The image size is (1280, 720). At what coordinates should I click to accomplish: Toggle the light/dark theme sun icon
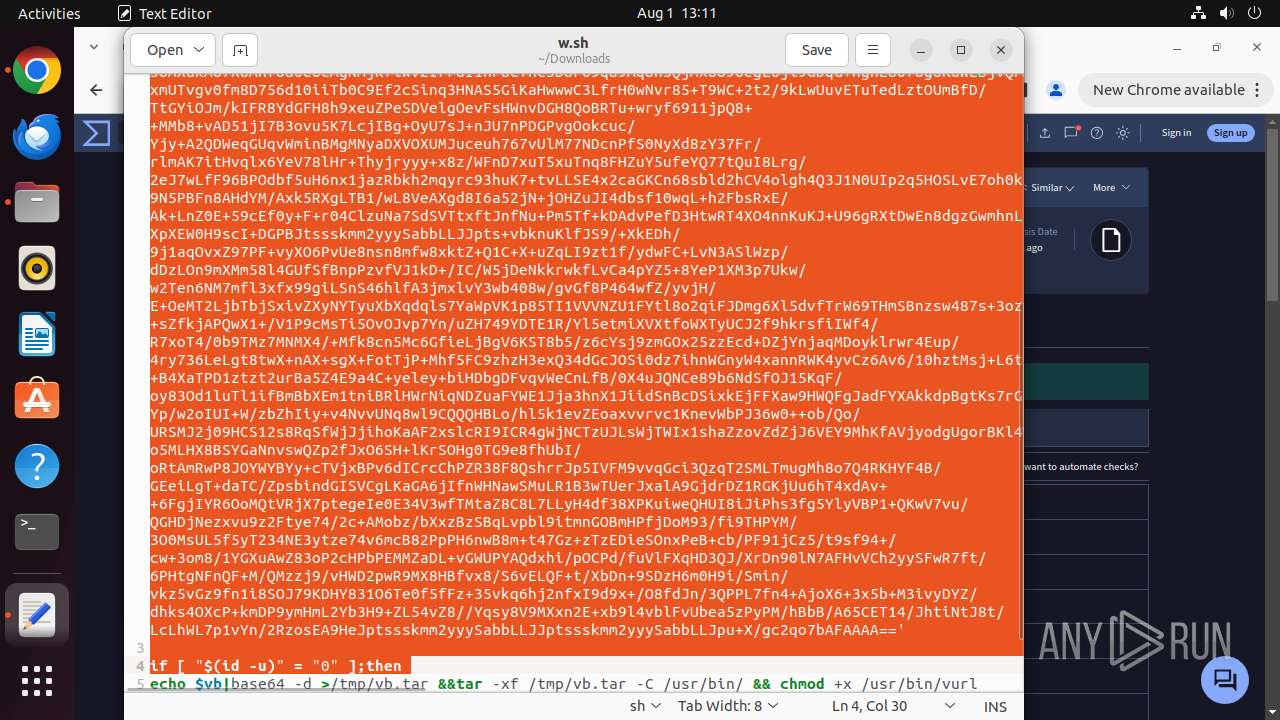point(1123,133)
